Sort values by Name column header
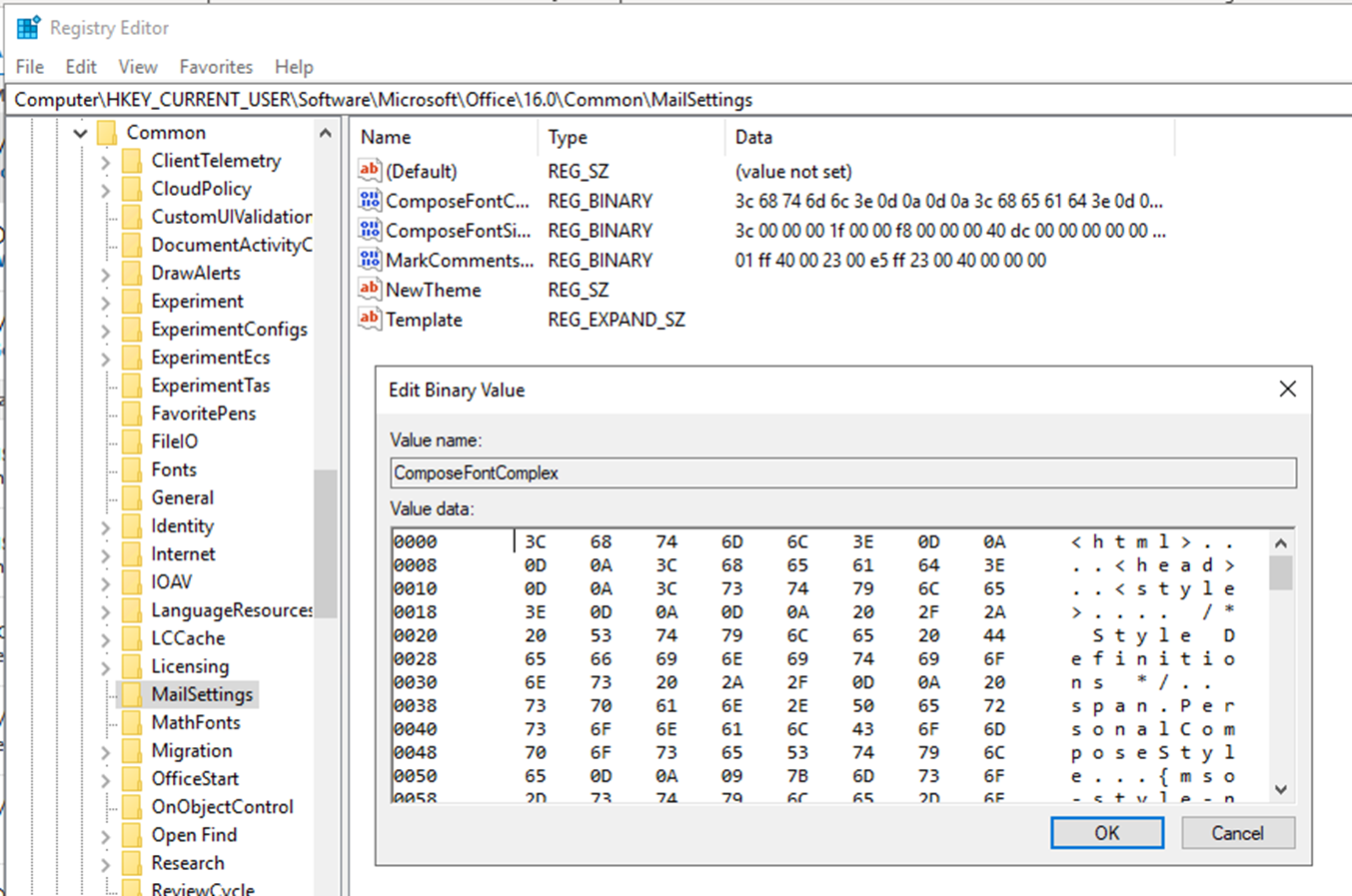This screenshot has height=896, width=1352. point(444,137)
